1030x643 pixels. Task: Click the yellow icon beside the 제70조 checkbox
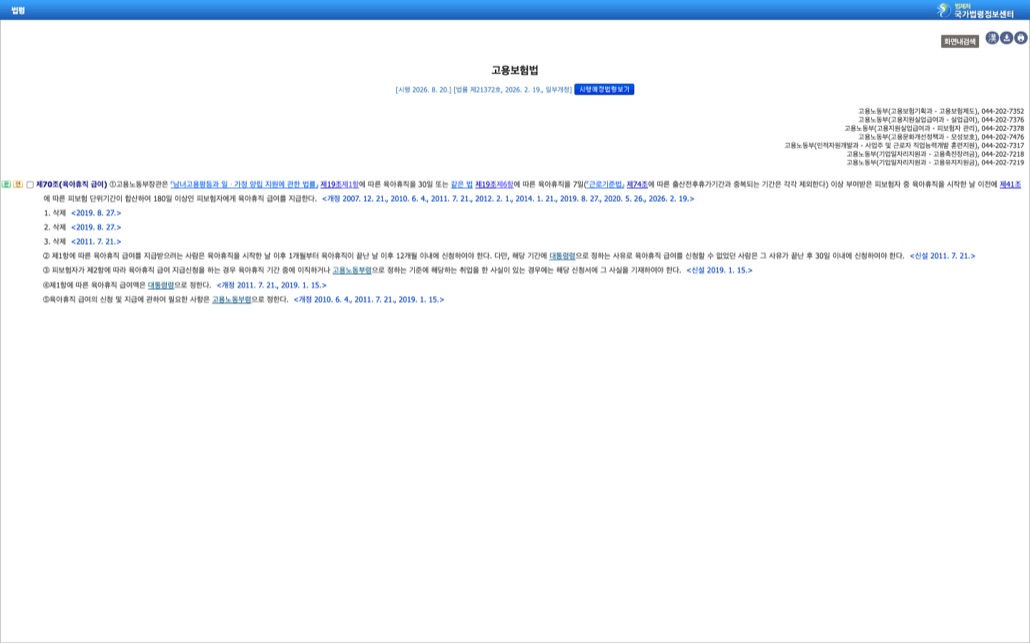pyautogui.click(x=18, y=185)
